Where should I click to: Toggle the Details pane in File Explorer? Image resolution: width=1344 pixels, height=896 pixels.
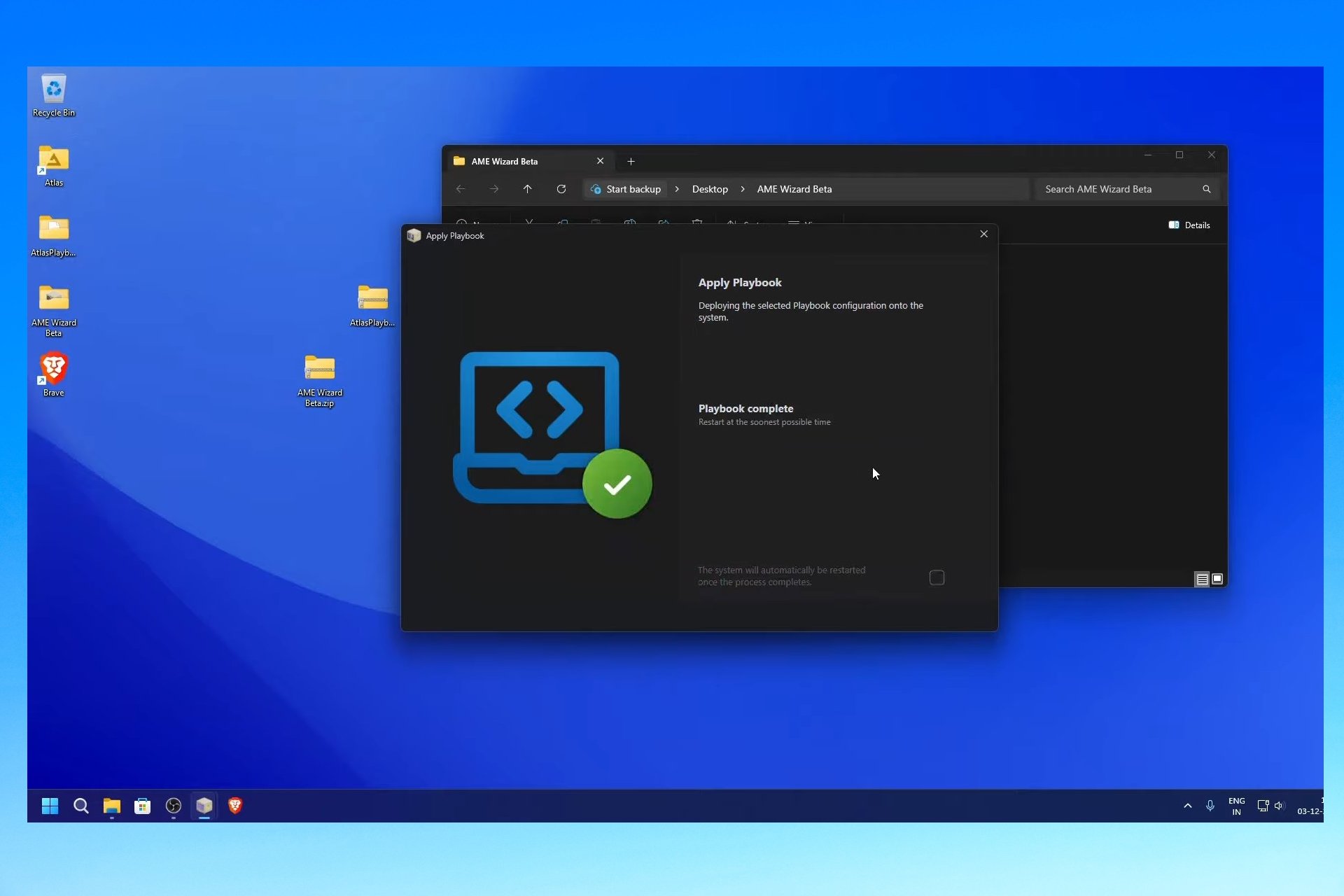point(1189,225)
